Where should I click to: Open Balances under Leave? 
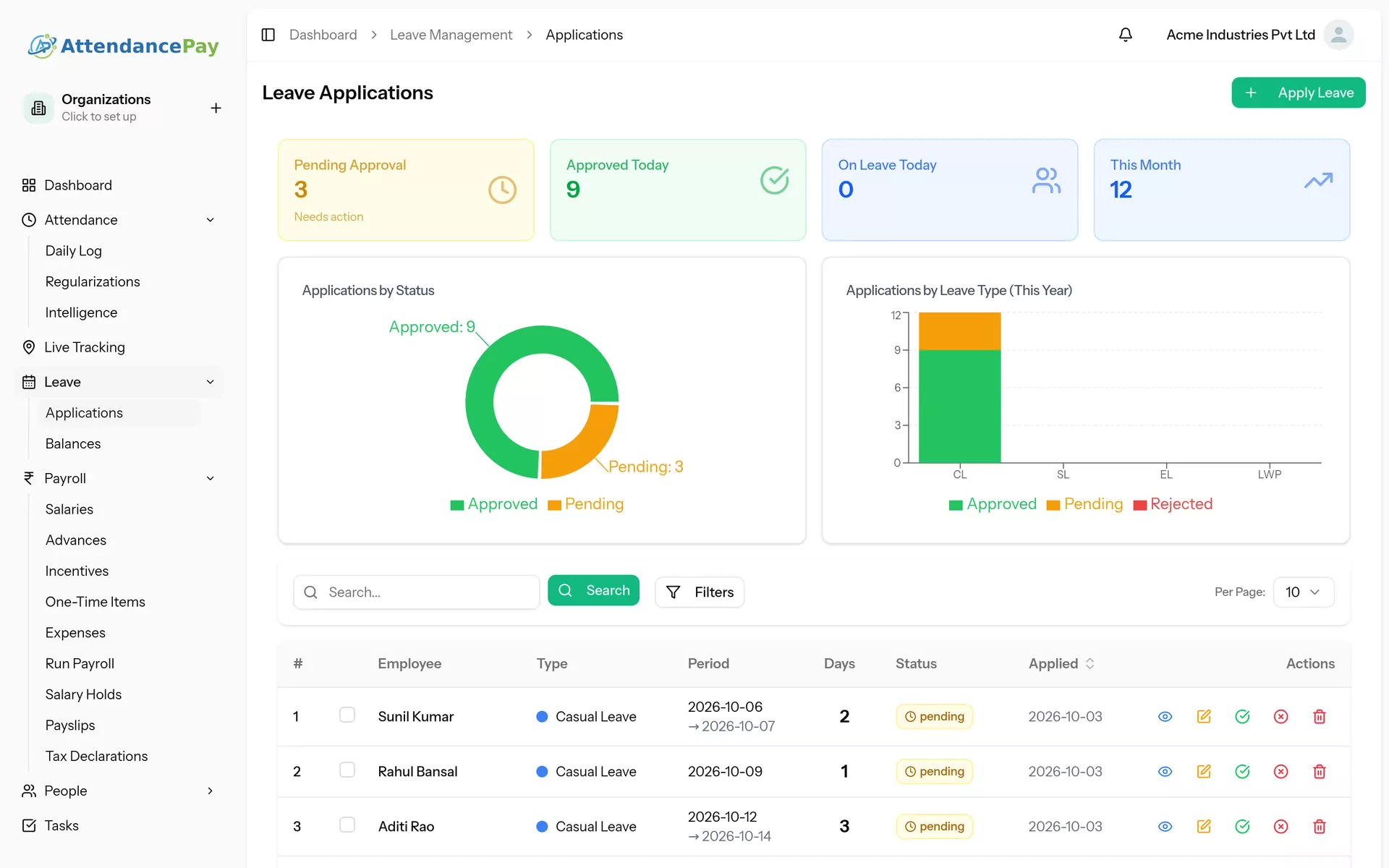coord(73,443)
